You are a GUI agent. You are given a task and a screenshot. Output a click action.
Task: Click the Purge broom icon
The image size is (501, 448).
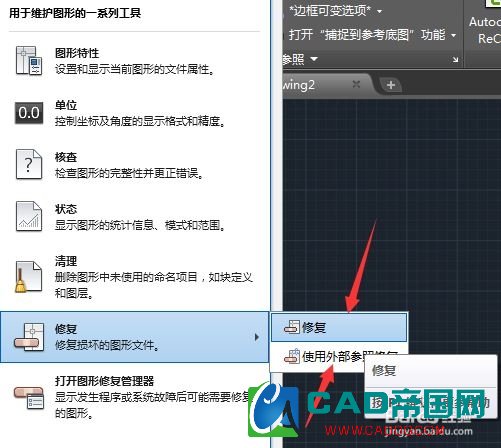pyautogui.click(x=28, y=276)
